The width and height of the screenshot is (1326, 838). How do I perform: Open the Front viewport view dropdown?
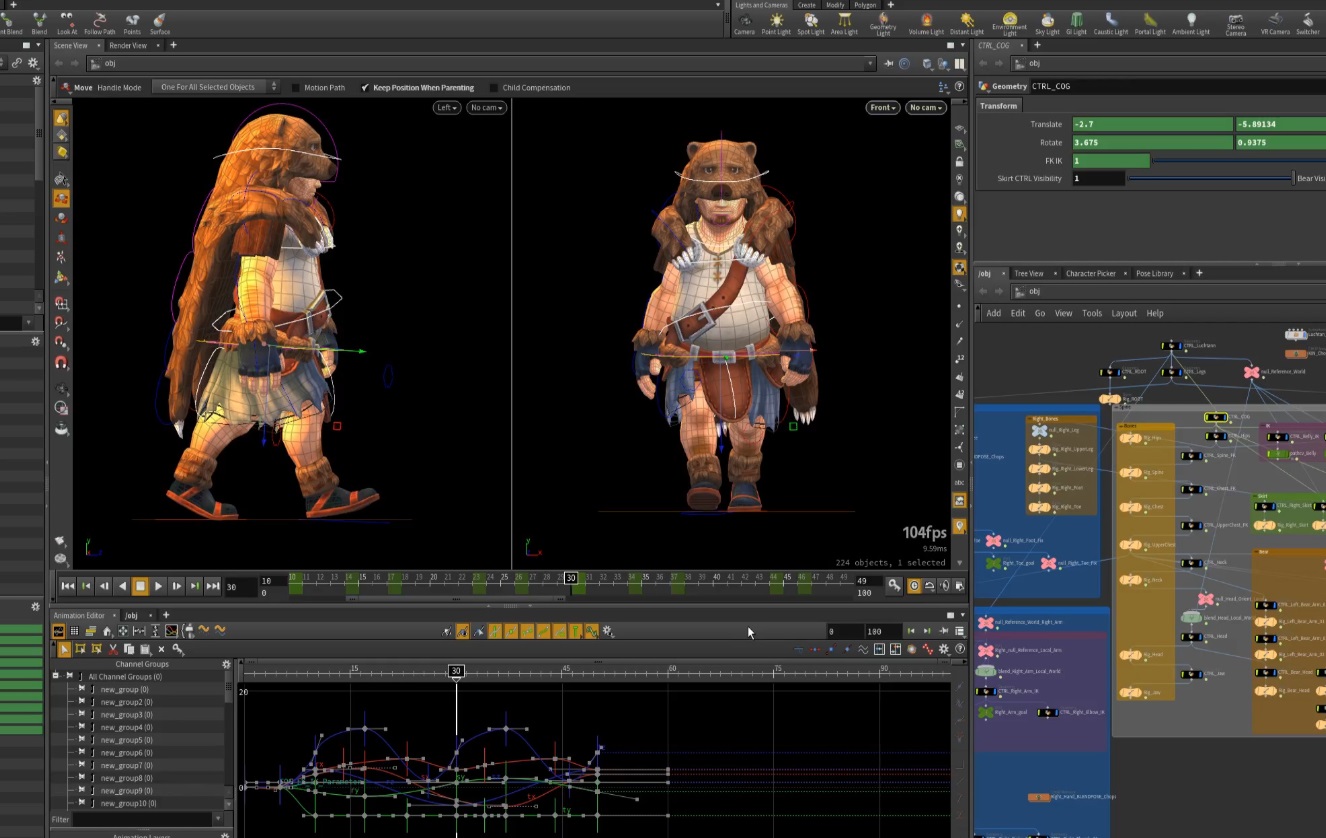pos(882,108)
